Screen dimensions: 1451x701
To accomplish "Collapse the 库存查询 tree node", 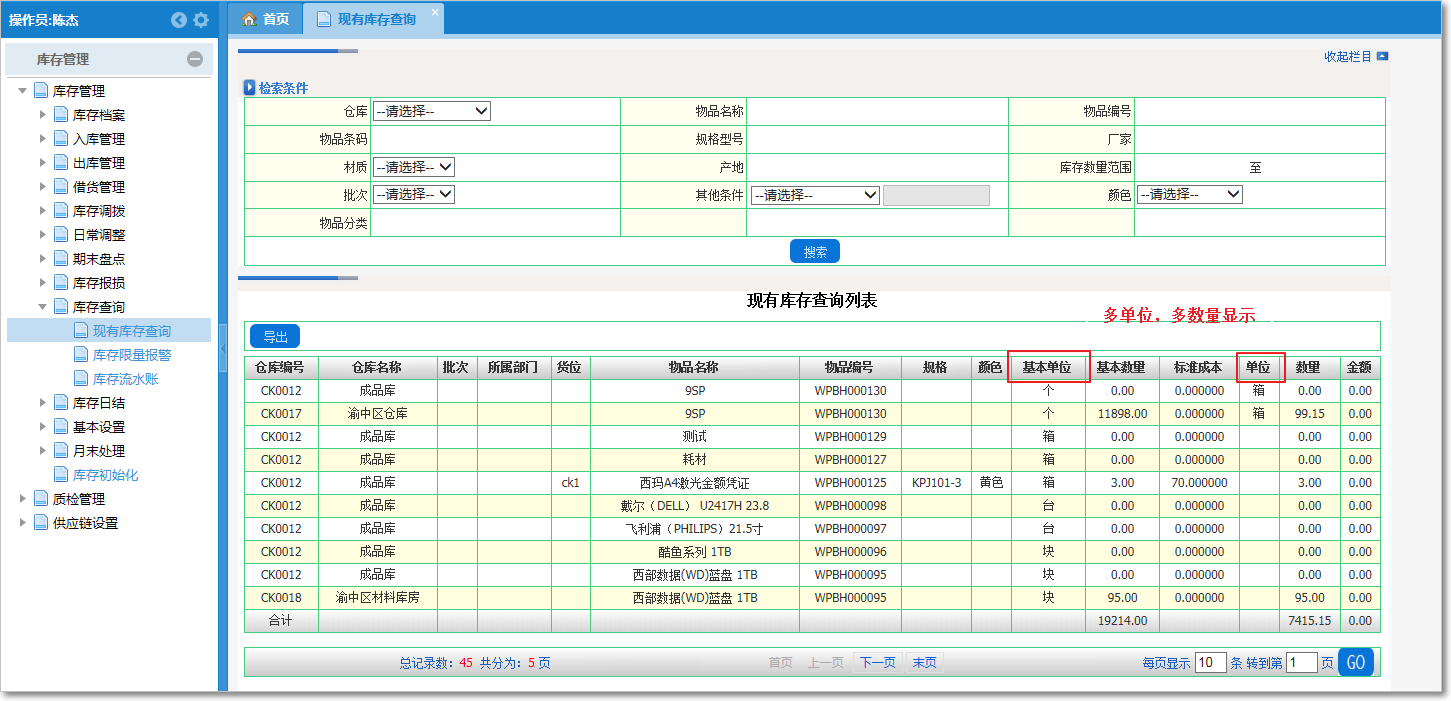I will click(43, 307).
